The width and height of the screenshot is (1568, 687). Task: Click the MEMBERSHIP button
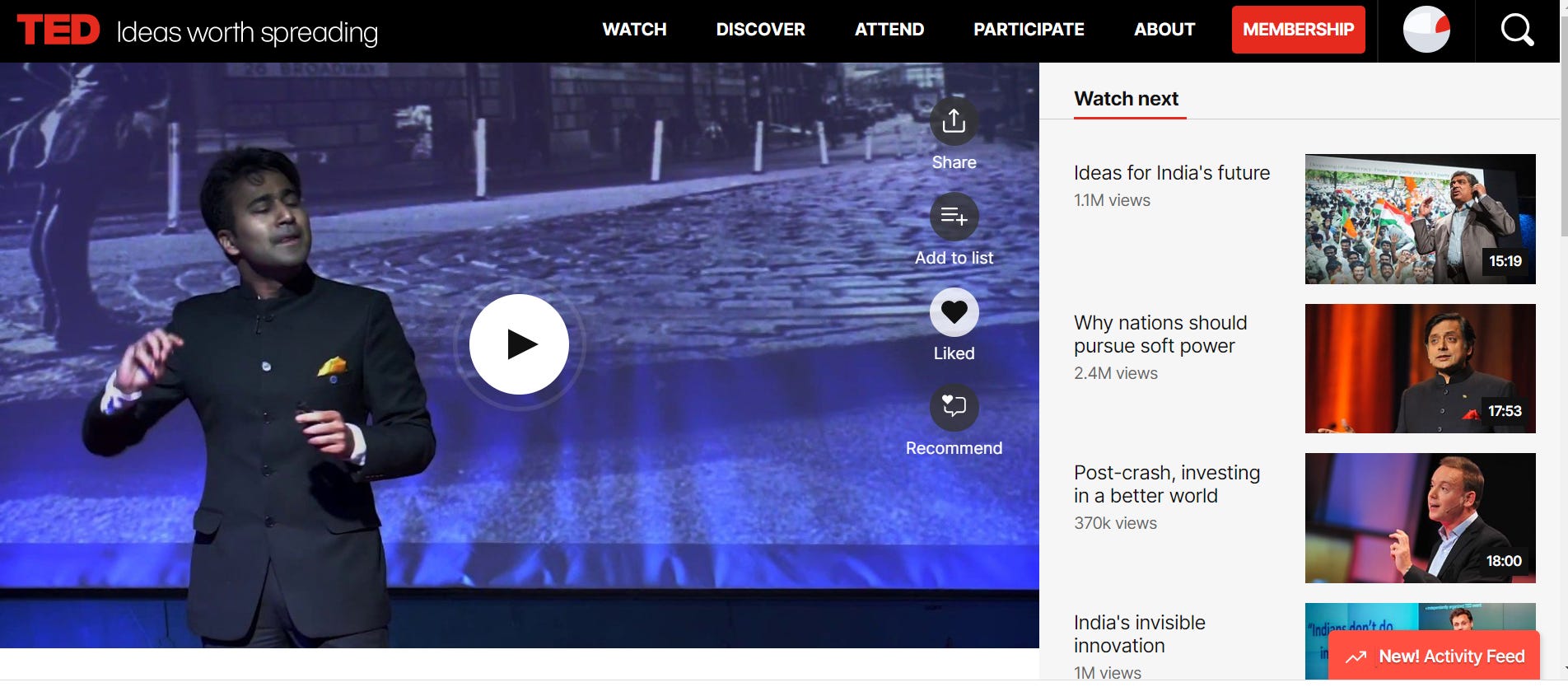point(1298,30)
